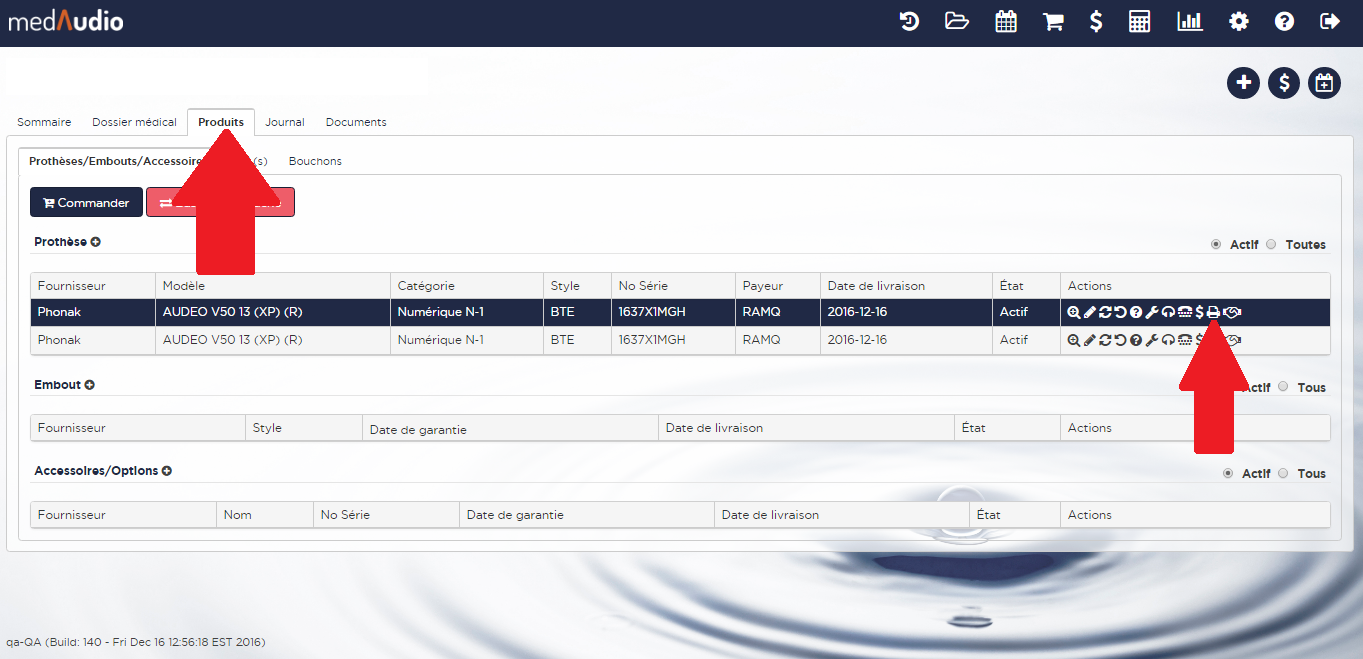Open the calculator from the top bar
Viewport: 1363px width, 659px height.
1139,21
